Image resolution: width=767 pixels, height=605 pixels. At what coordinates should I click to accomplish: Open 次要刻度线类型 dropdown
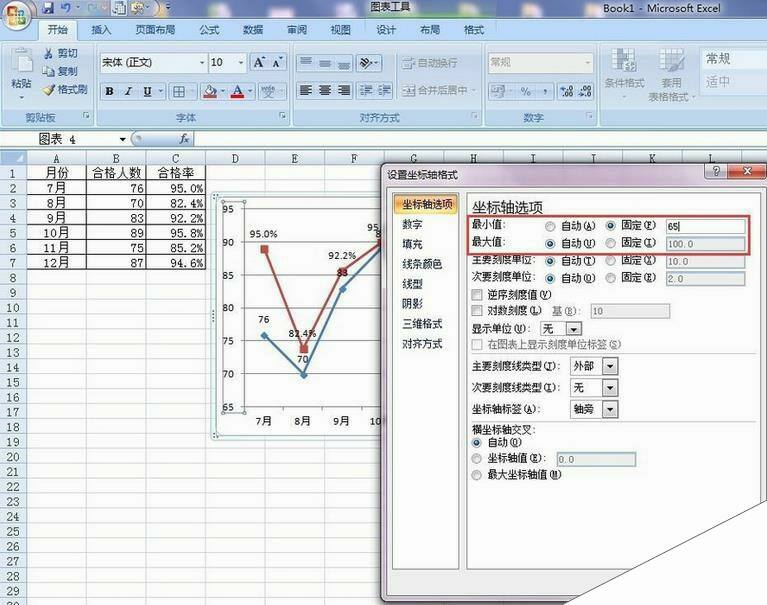[610, 388]
